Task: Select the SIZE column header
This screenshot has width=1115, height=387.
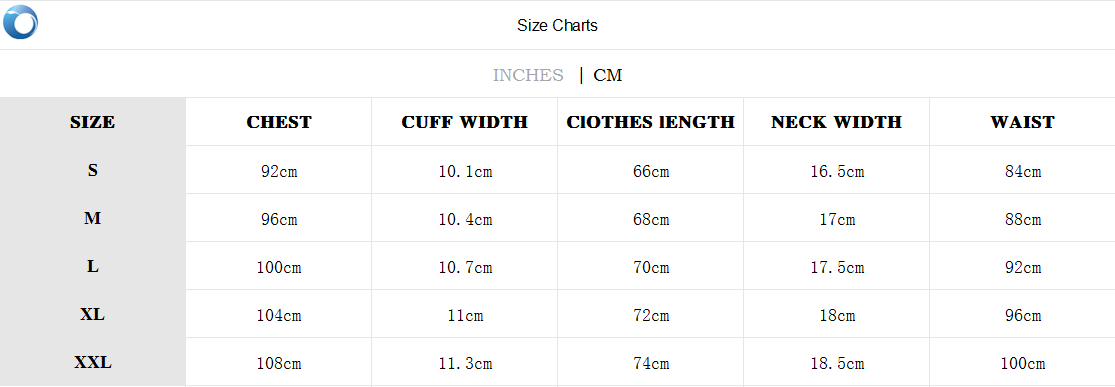Action: [x=92, y=122]
